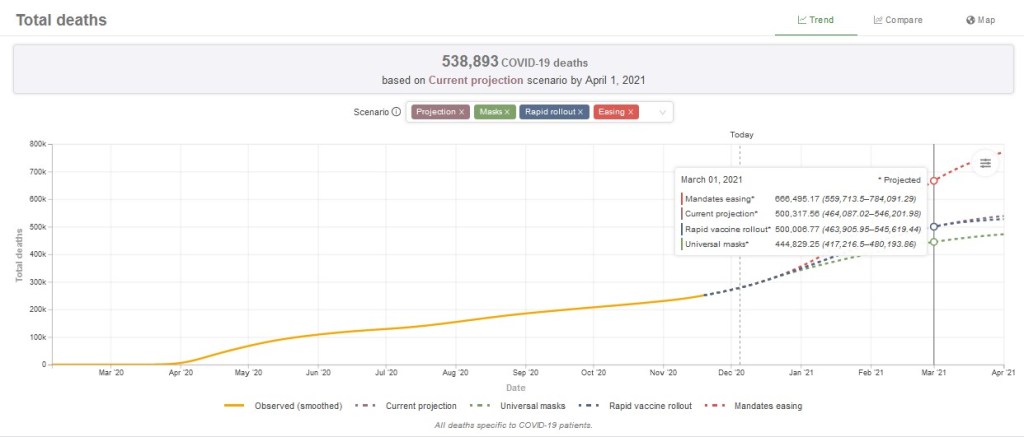Image resolution: width=1024 pixels, height=437 pixels.
Task: Toggle Observed (smoothed) series in legend
Action: (x=285, y=406)
